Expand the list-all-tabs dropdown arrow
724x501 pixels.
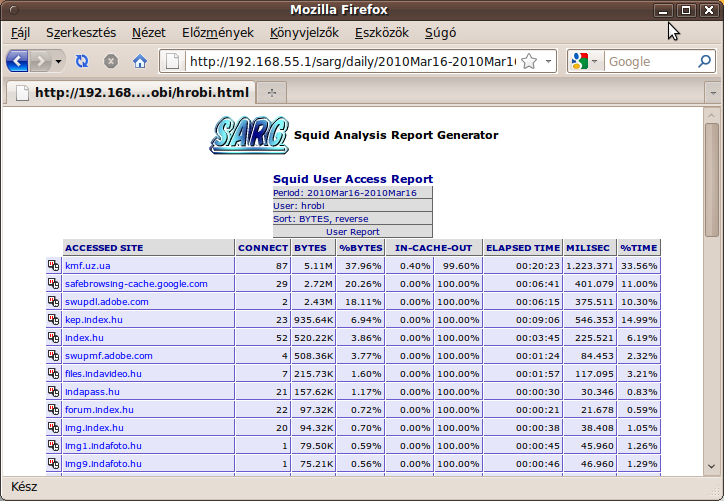[711, 93]
